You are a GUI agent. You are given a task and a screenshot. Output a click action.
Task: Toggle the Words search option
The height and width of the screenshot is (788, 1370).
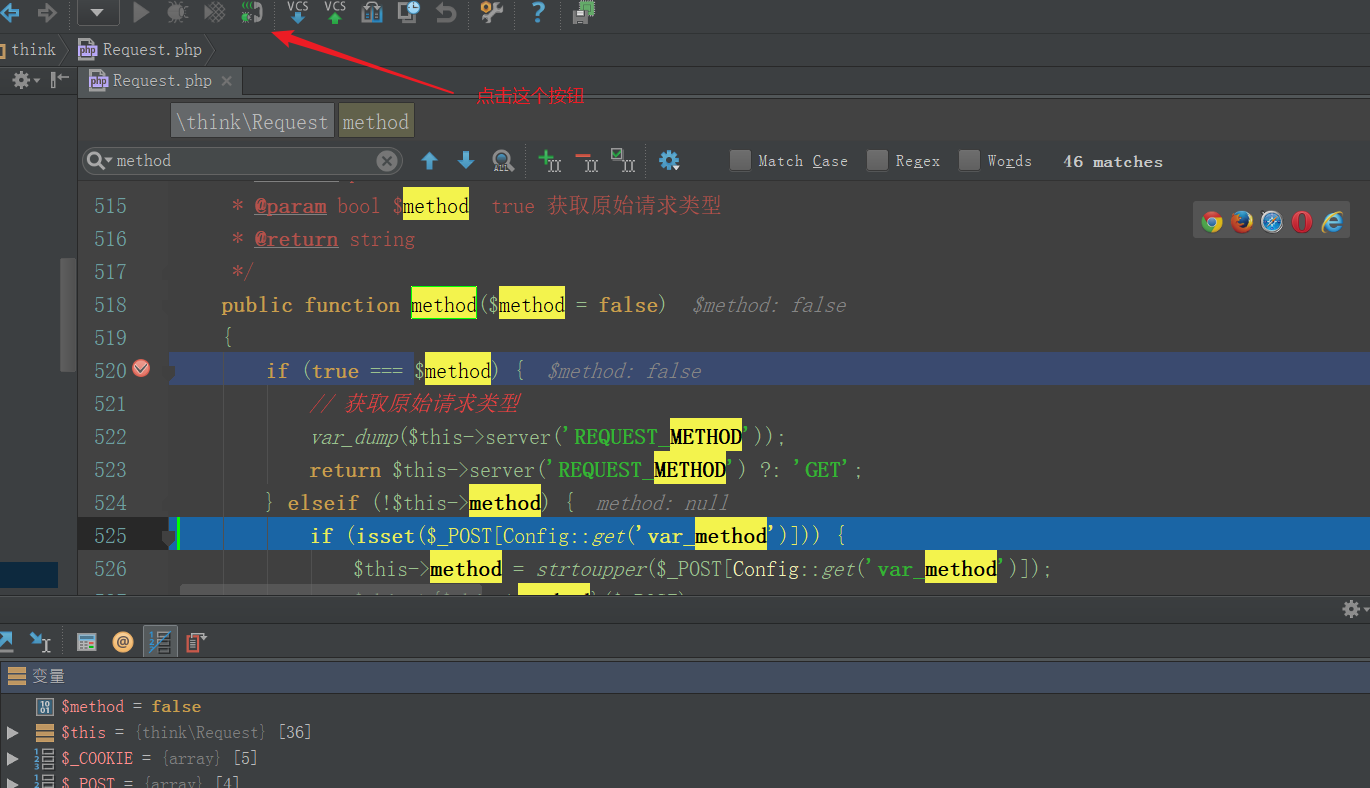[x=969, y=160]
